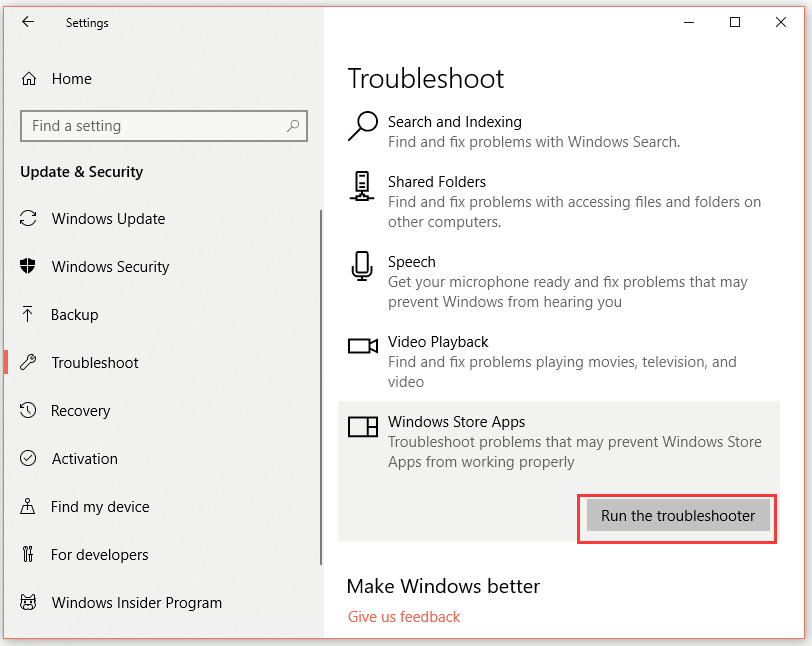
Task: Click 'Apps from working properly' description text
Action: (x=481, y=462)
